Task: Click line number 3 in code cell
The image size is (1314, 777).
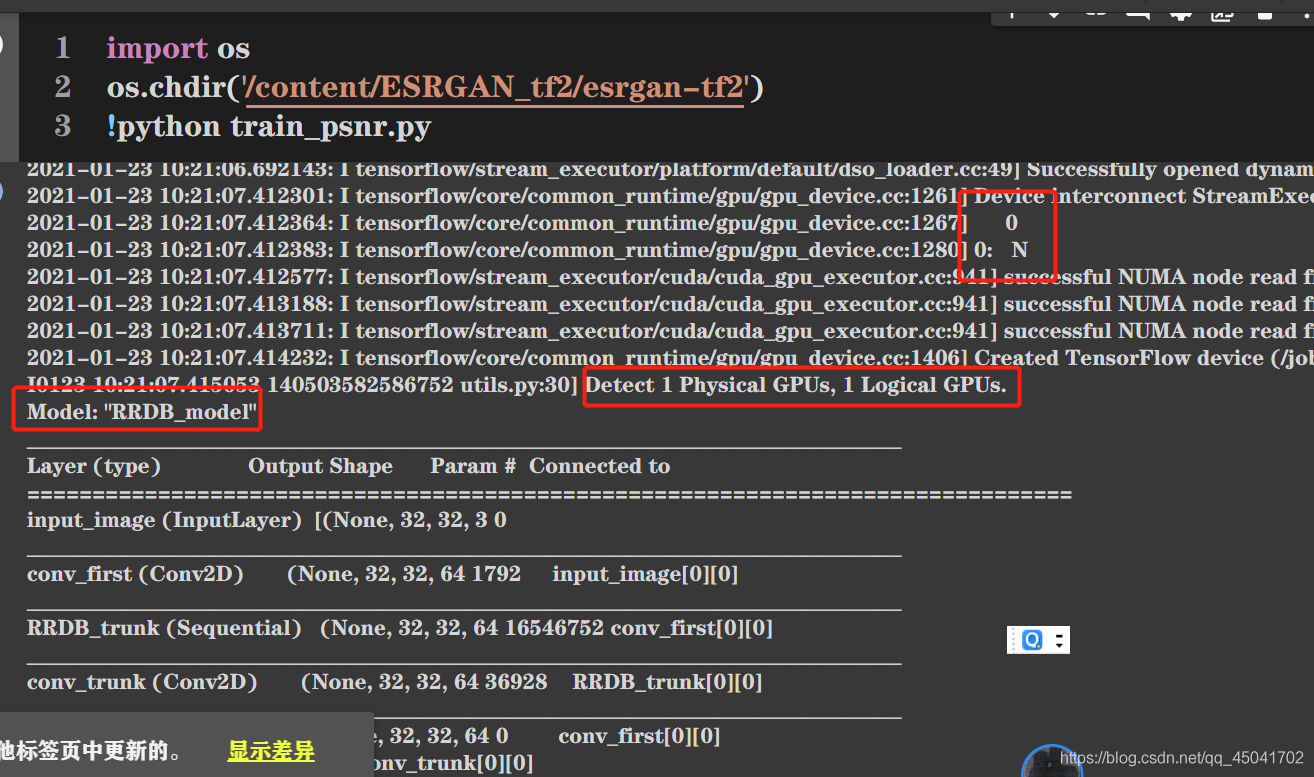Action: (63, 127)
